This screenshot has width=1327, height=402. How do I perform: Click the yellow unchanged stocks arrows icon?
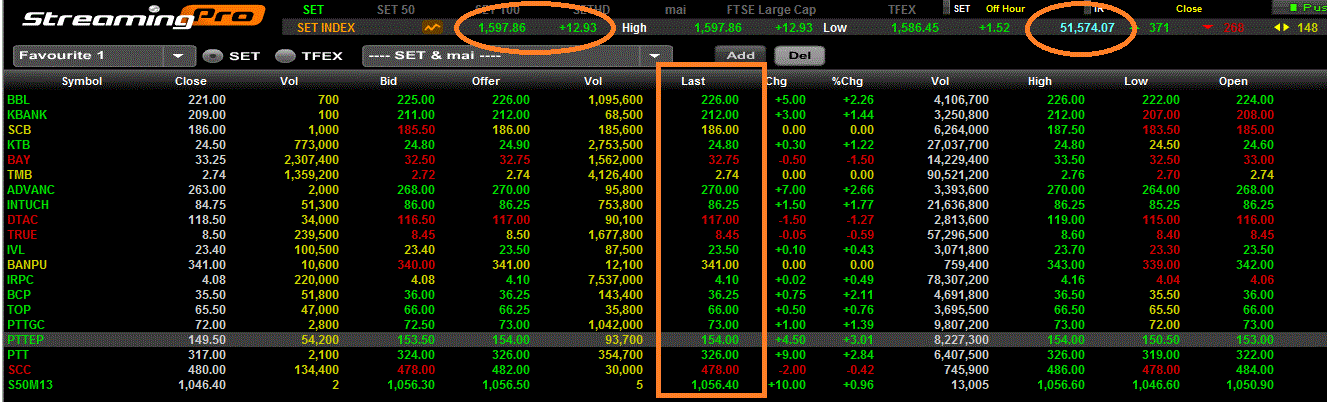click(x=1281, y=28)
